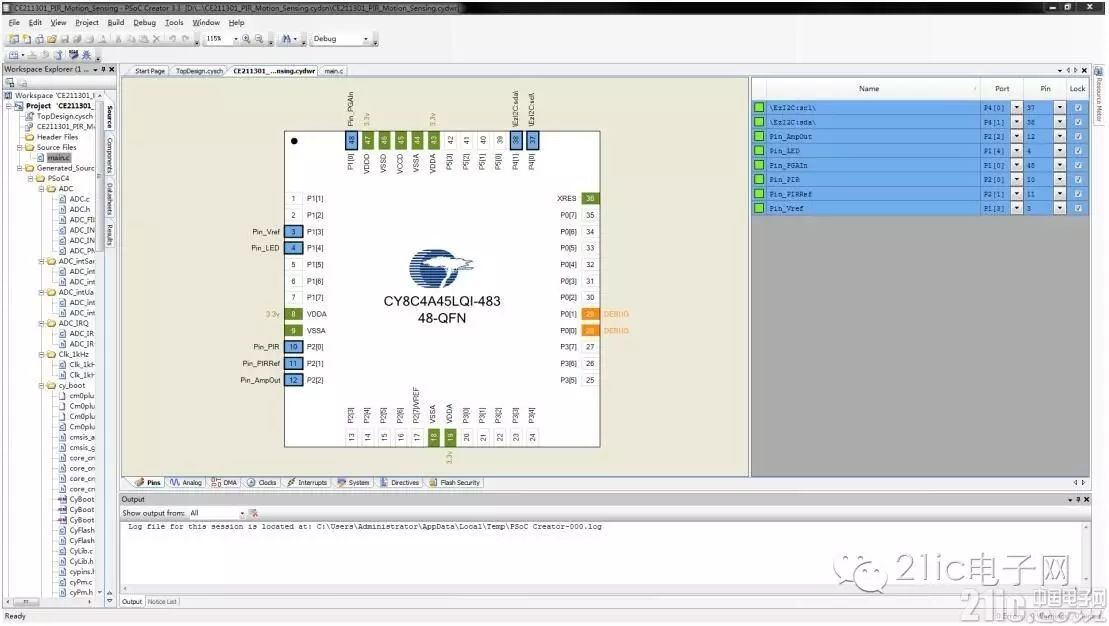The height and width of the screenshot is (626, 1109).
Task: Collapse the cy_boot folder in project tree
Action: (x=41, y=386)
